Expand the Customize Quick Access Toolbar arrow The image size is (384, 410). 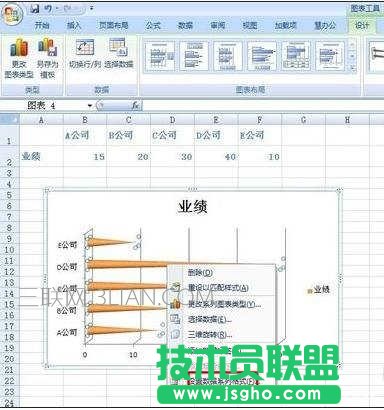click(x=91, y=8)
